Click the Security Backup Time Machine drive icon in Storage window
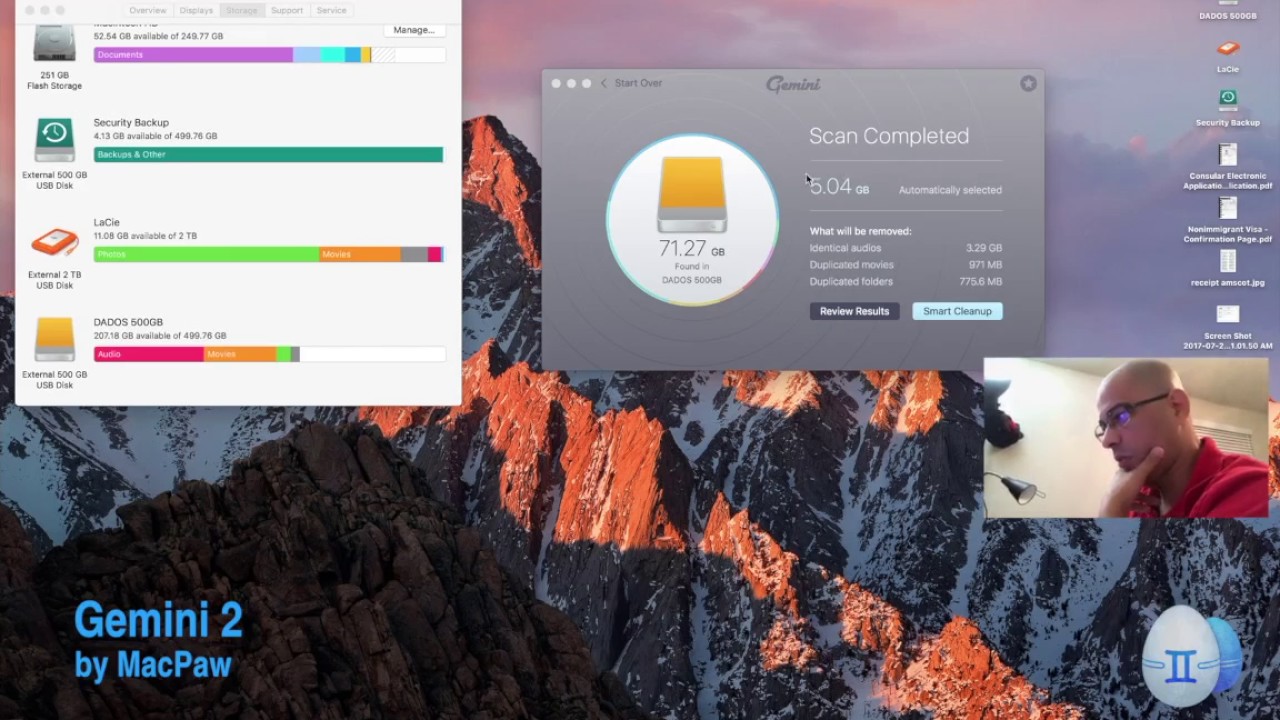Viewport: 1280px width, 720px height. pyautogui.click(x=54, y=140)
